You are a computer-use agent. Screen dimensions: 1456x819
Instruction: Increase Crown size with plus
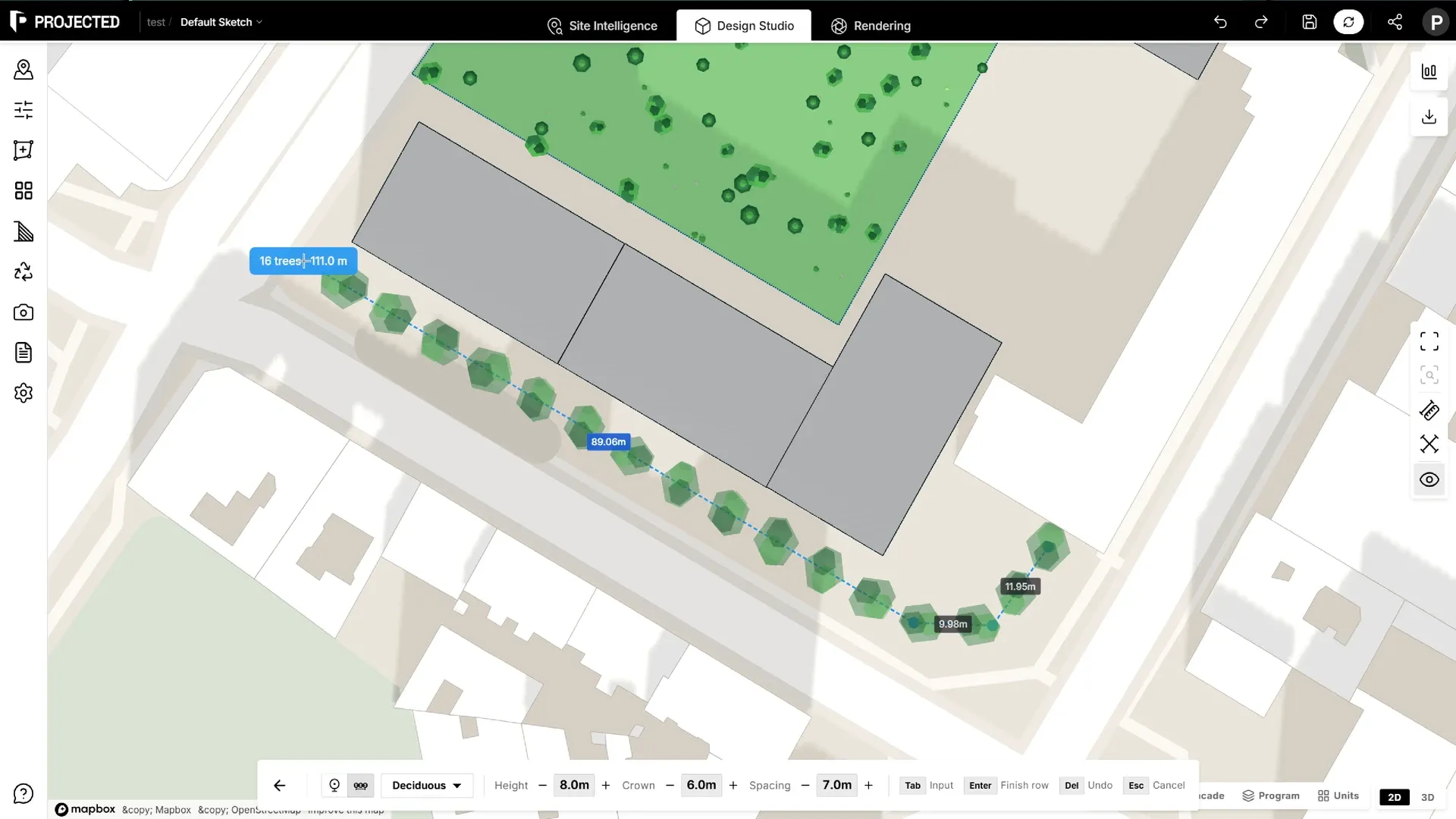733,785
